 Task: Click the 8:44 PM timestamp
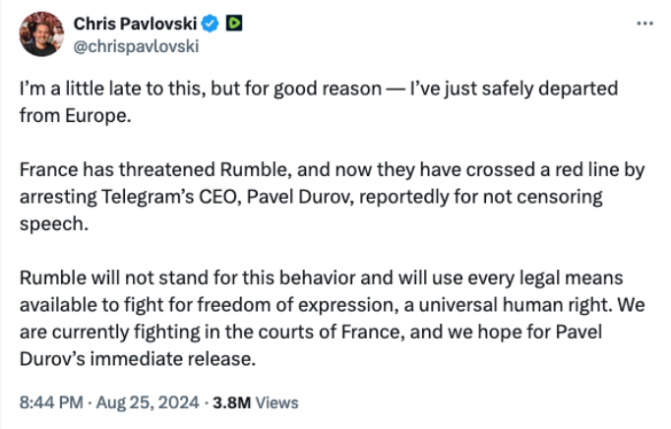[x=48, y=403]
